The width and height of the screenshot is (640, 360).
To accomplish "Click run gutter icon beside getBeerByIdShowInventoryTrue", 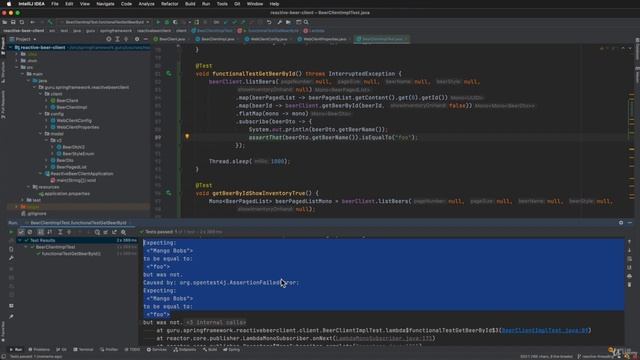I will pos(169,193).
